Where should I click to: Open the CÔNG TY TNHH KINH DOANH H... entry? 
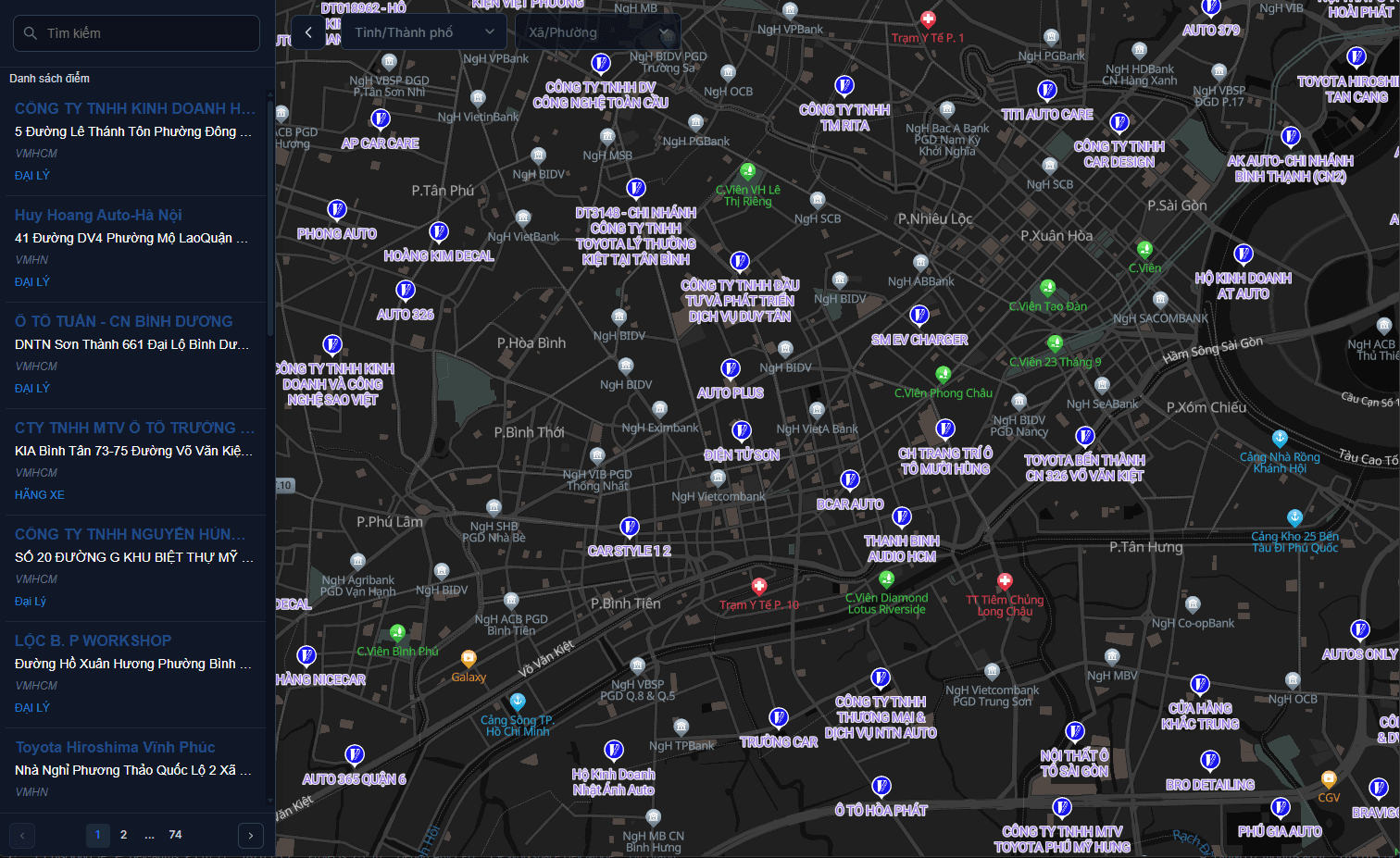[136, 143]
